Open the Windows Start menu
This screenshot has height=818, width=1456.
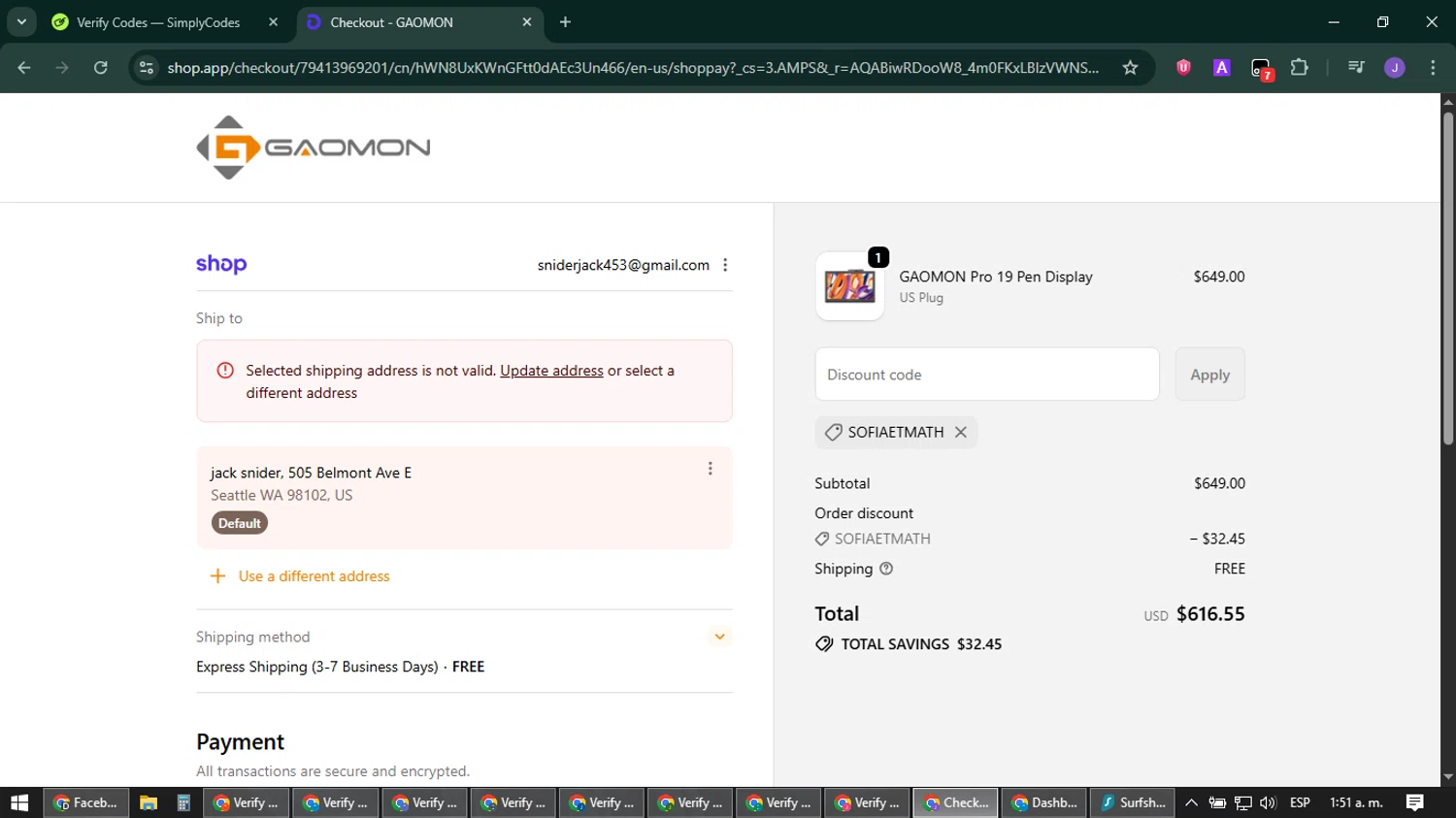tap(19, 802)
